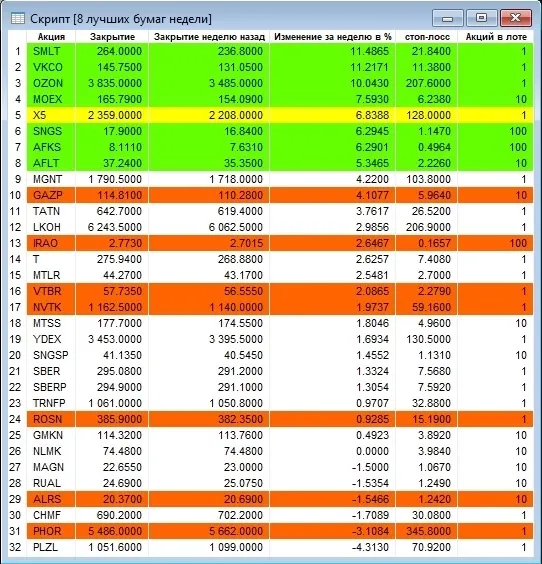This screenshot has width=542, height=564.
Task: Select the CHMF ticker cell
Action: (51, 515)
